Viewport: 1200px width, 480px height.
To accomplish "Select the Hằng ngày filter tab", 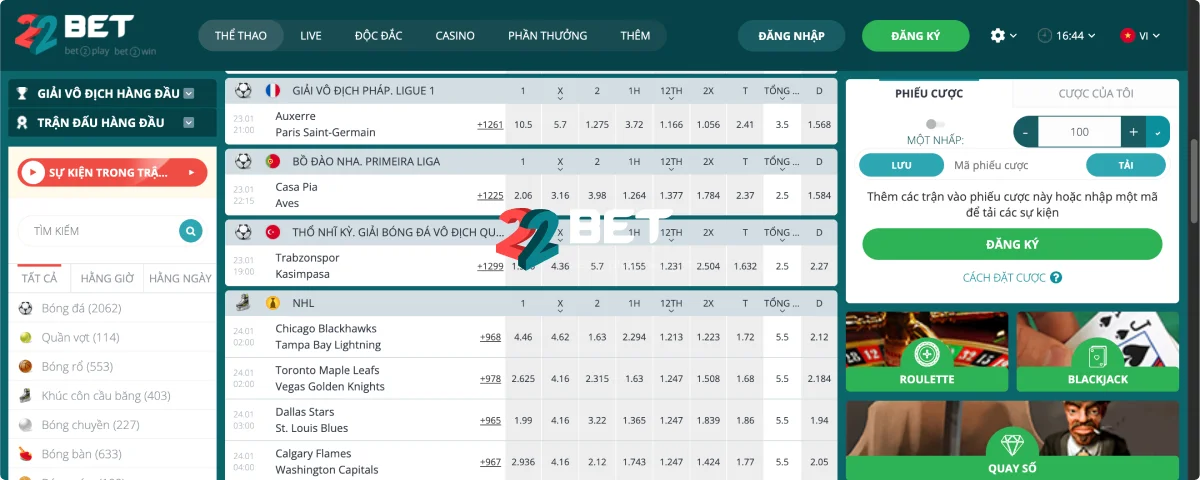I will pyautogui.click(x=180, y=278).
